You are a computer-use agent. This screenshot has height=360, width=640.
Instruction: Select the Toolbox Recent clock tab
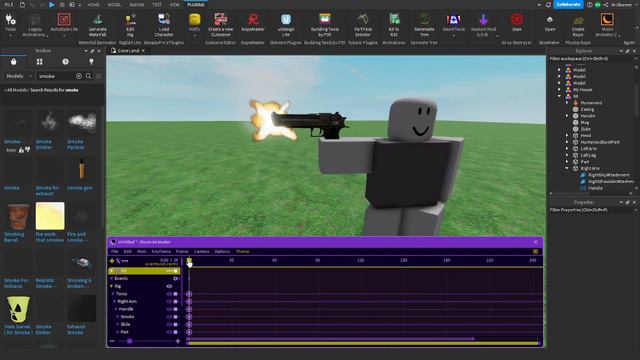(65, 62)
